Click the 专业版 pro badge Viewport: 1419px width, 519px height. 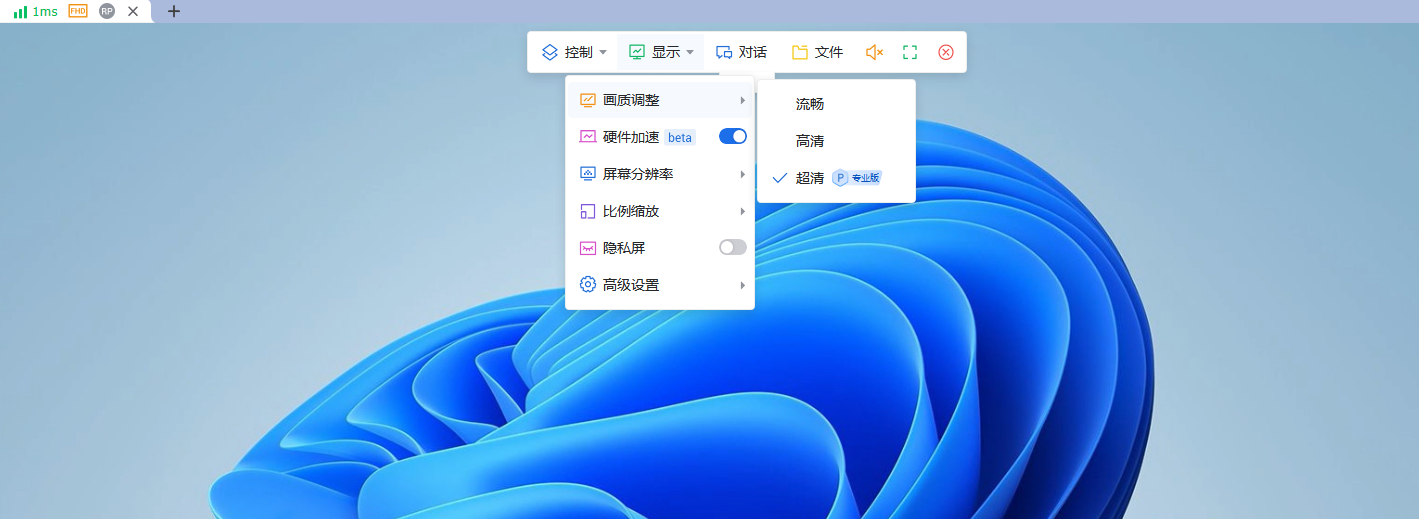[857, 178]
